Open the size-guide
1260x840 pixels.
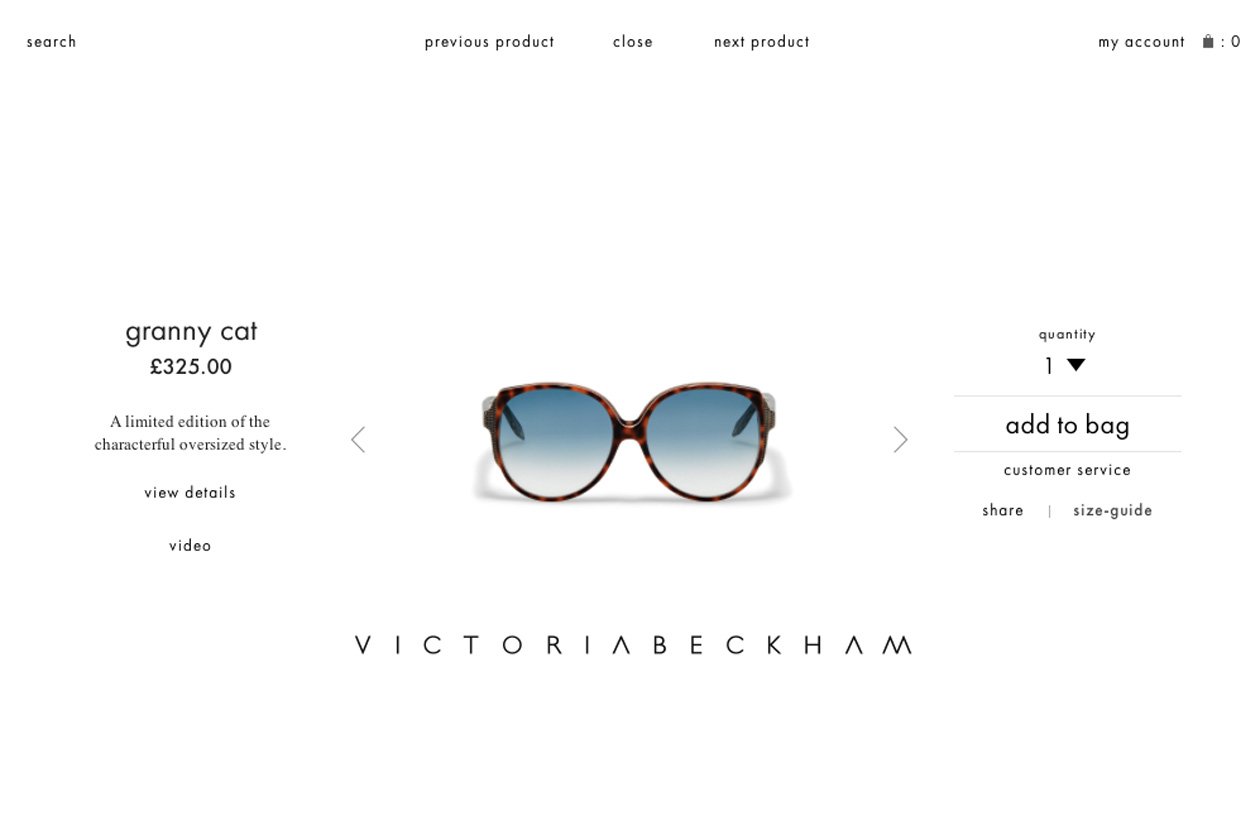click(x=1113, y=511)
